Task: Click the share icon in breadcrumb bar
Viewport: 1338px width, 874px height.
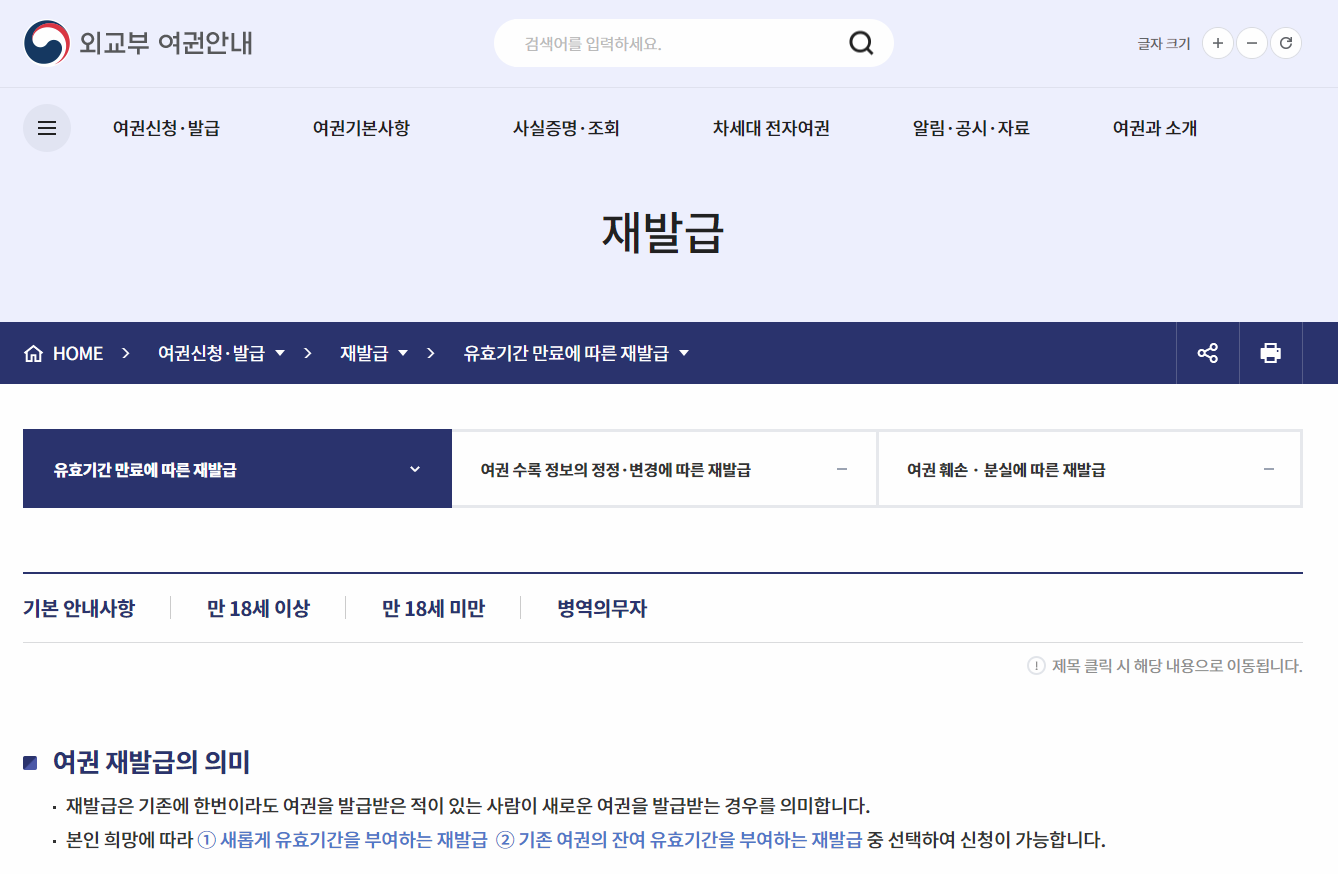Action: tap(1207, 352)
